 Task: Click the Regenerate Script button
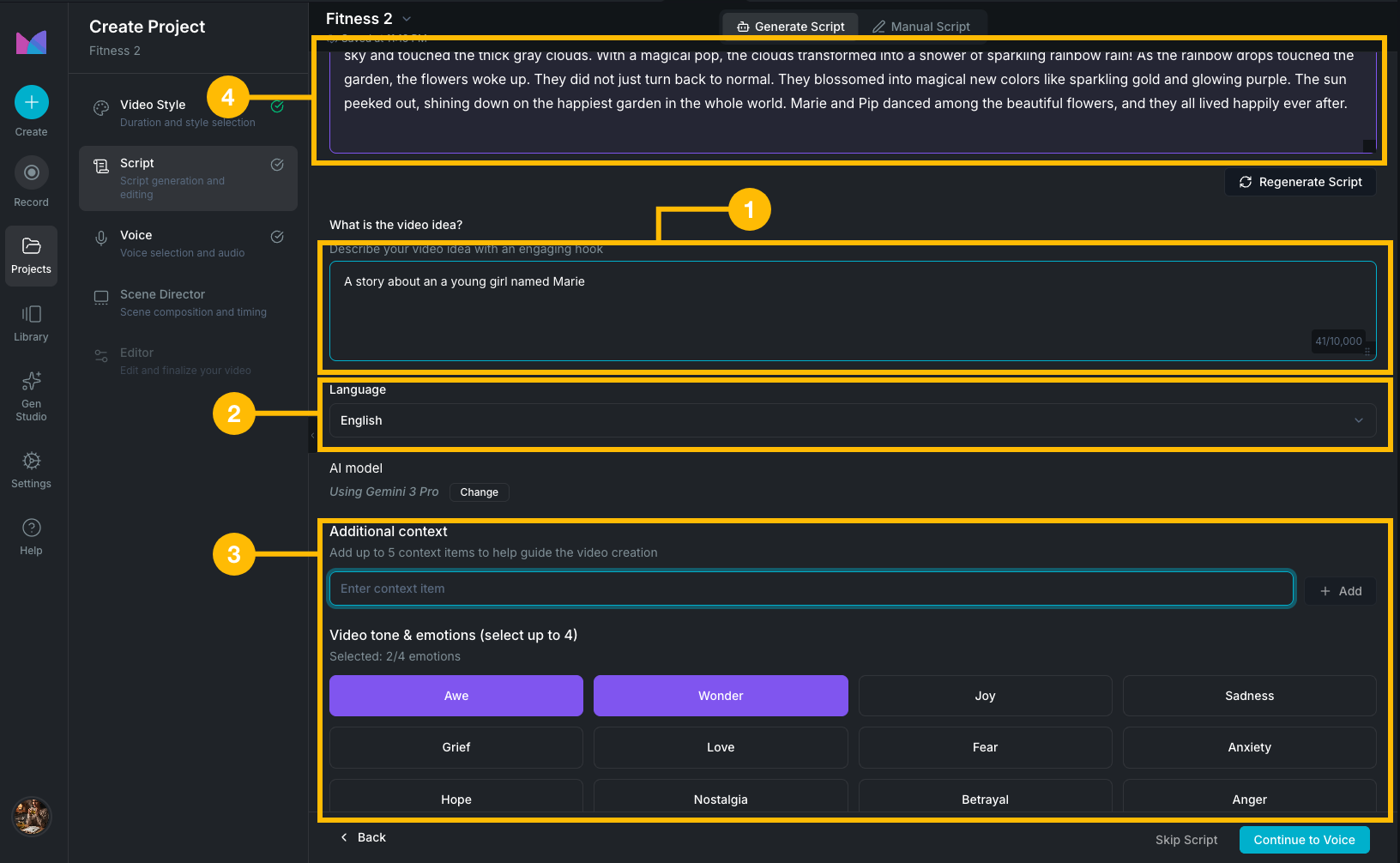(x=1300, y=181)
